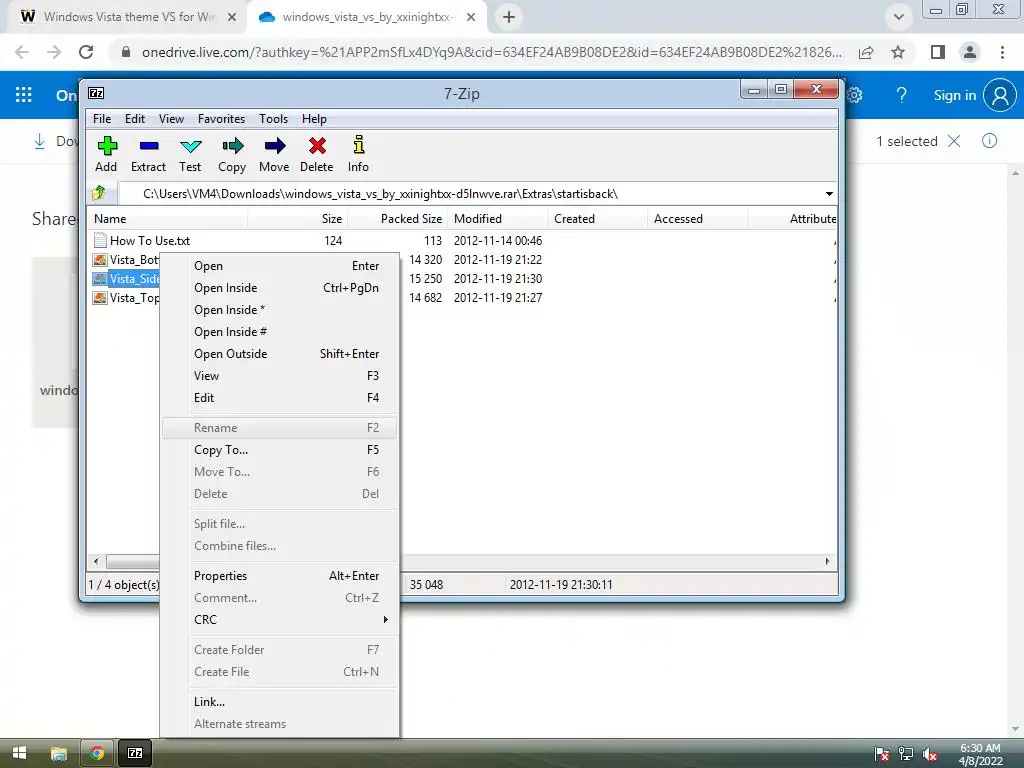1024x768 pixels.
Task: Click the Chrome address bar URL
Action: (492, 52)
